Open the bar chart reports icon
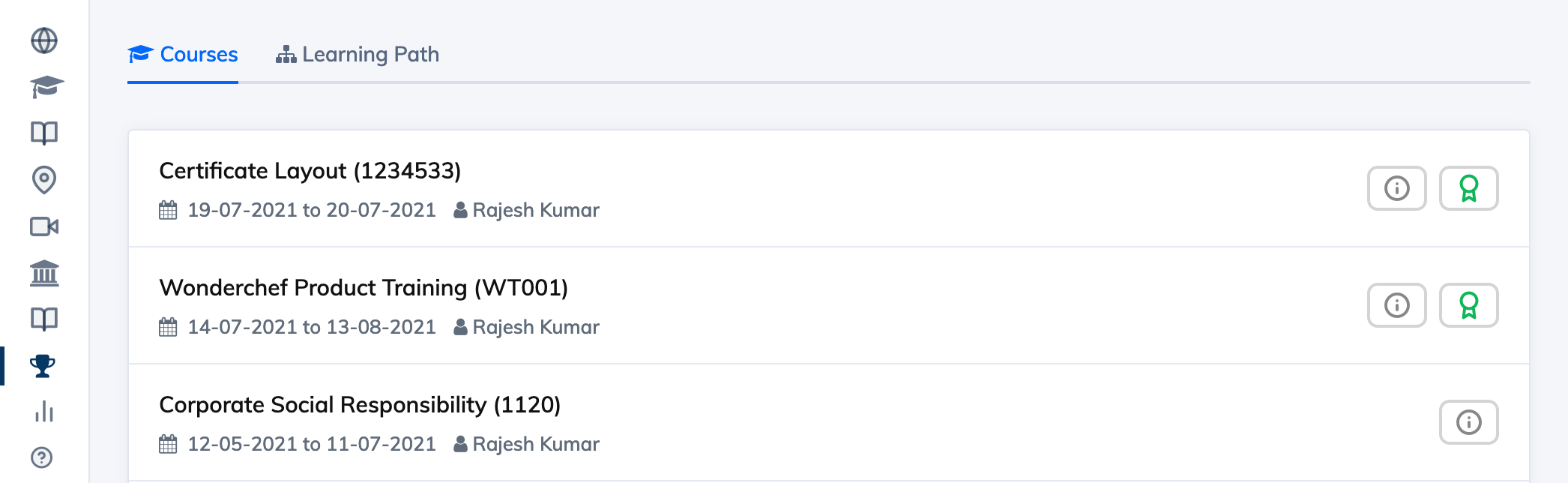Viewport: 1568px width, 483px height. coord(44,412)
